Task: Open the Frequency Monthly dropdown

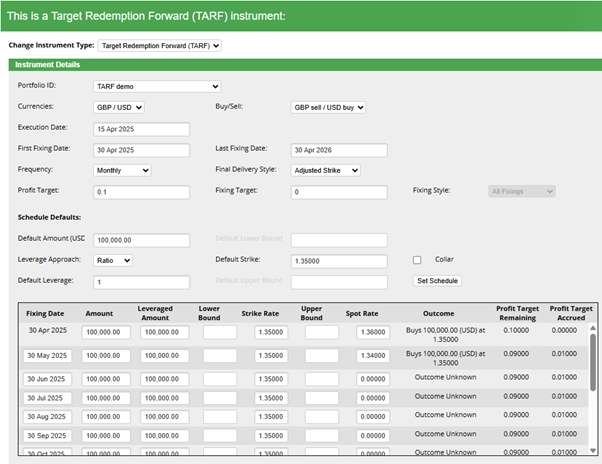Action: (122, 170)
